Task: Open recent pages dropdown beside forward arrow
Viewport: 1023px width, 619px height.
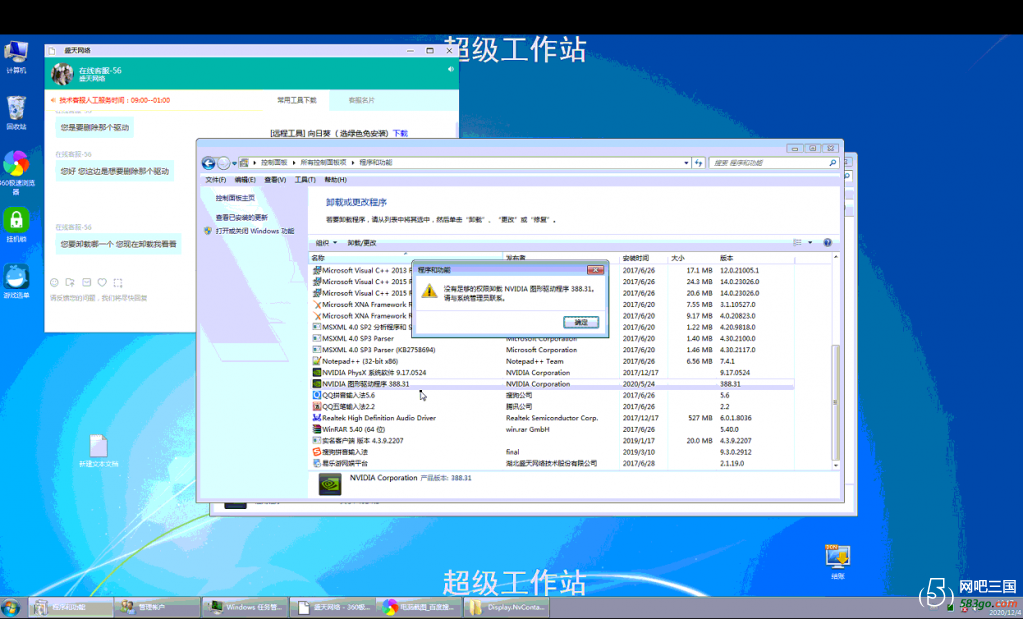Action: 234,164
